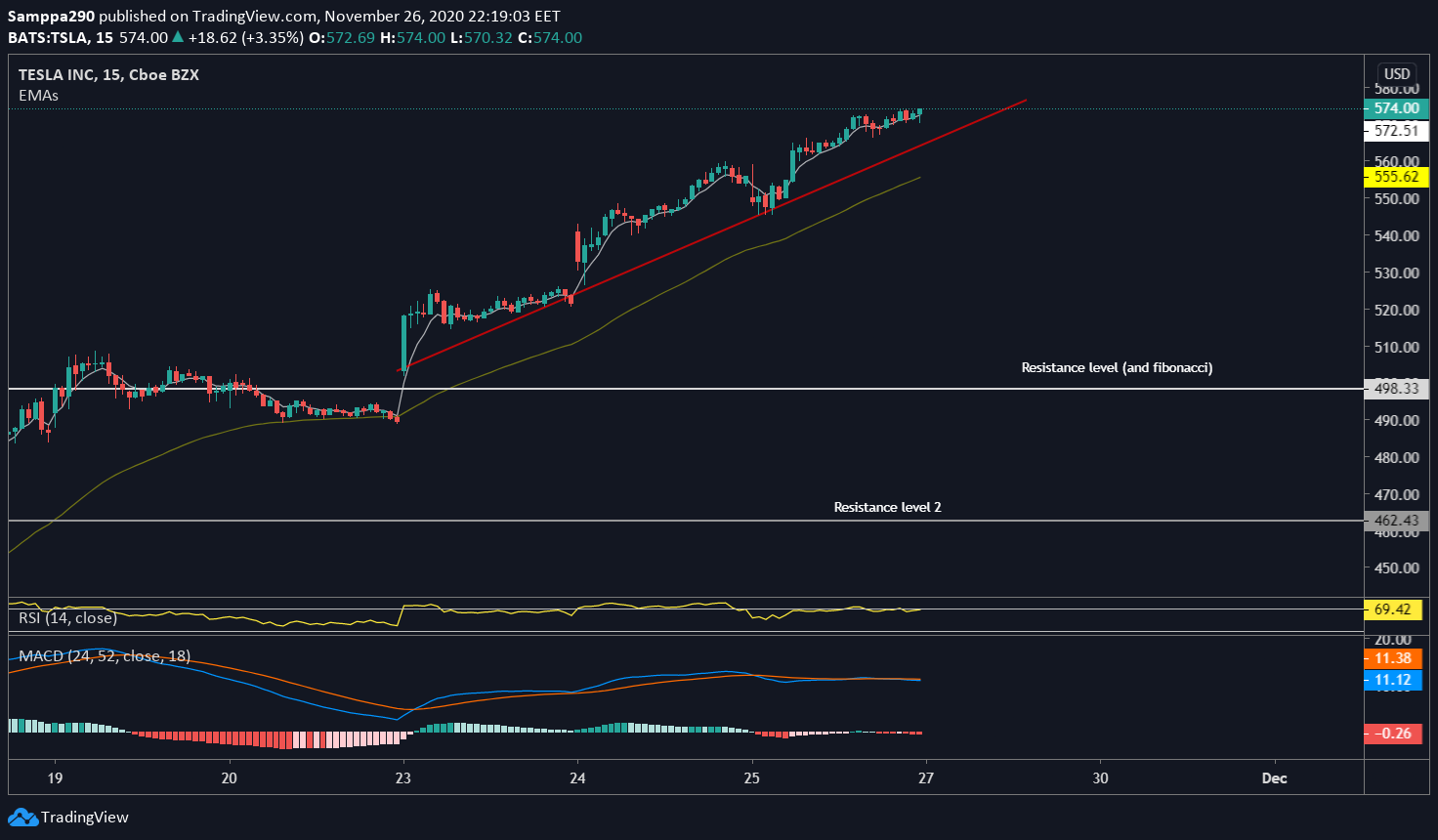The height and width of the screenshot is (840, 1438).
Task: Click the 462.43 resistance level price label
Action: [x=1396, y=521]
